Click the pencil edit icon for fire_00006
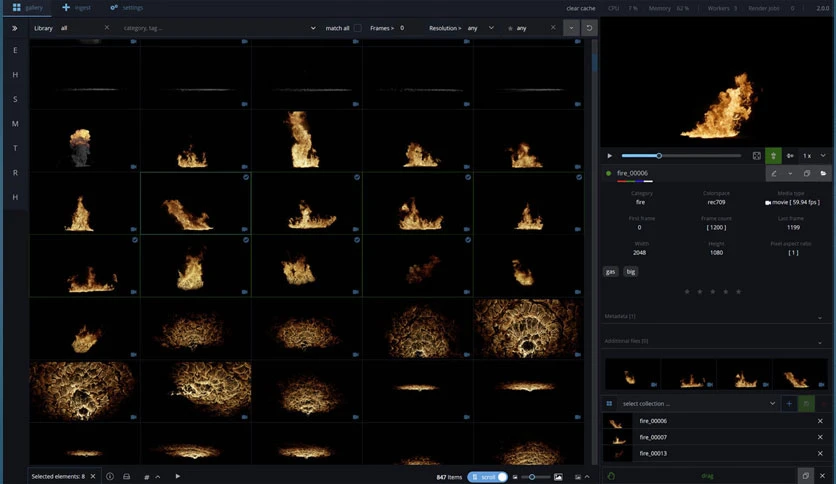The width and height of the screenshot is (836, 484). tap(774, 173)
